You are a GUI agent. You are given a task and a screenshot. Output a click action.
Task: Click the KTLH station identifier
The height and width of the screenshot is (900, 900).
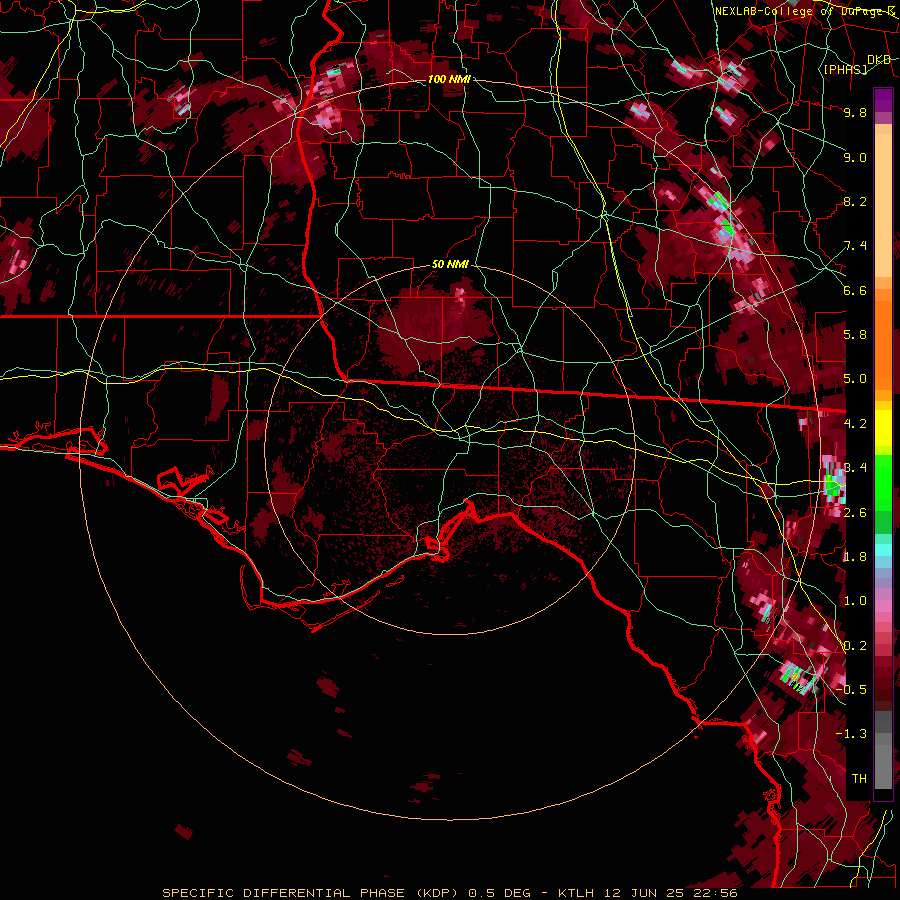576,893
